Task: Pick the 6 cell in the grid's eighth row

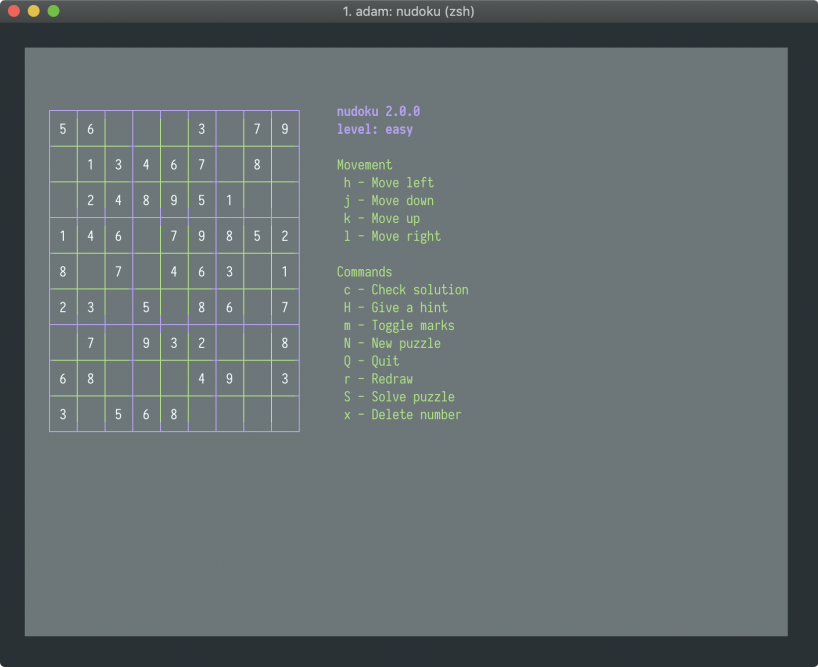Action: [63, 379]
